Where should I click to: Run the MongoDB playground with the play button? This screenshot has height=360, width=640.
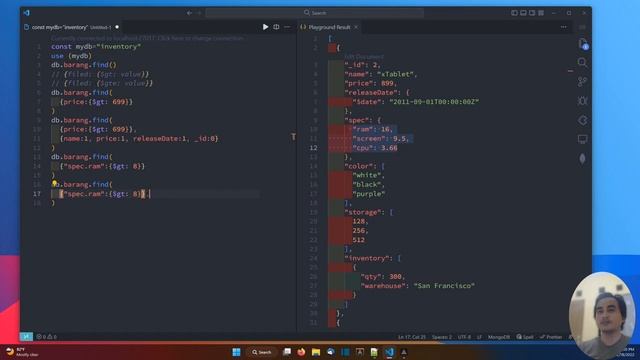pos(265,27)
